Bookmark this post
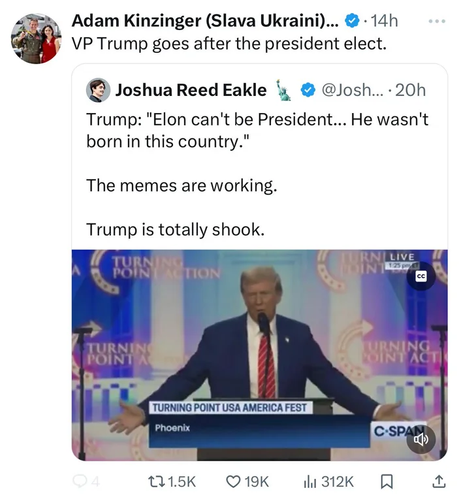The image size is (459, 501). point(387,482)
